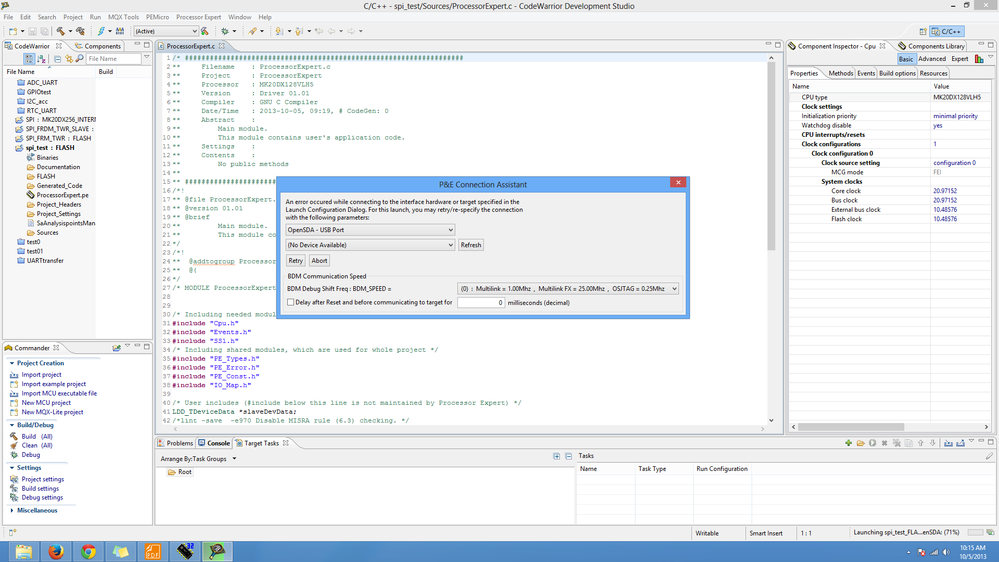The height and width of the screenshot is (562, 999).
Task: Collapse the Settings section in Commander
Action: tap(12, 468)
